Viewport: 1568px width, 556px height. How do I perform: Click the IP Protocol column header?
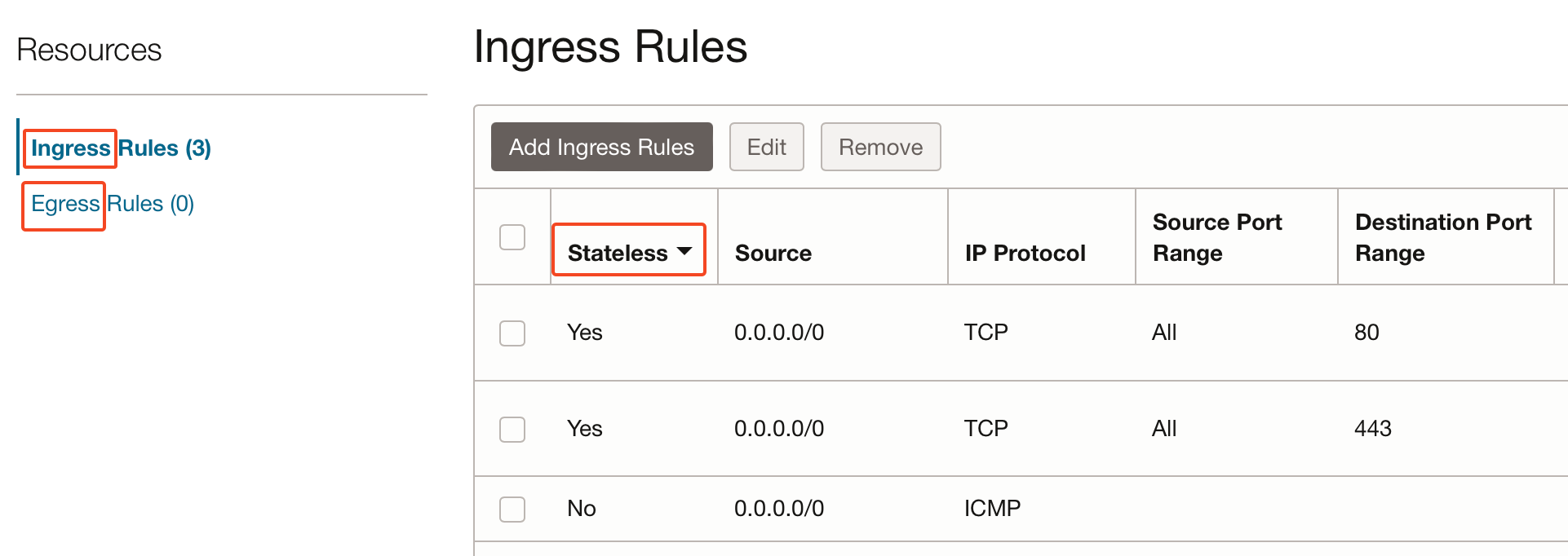point(1025,253)
